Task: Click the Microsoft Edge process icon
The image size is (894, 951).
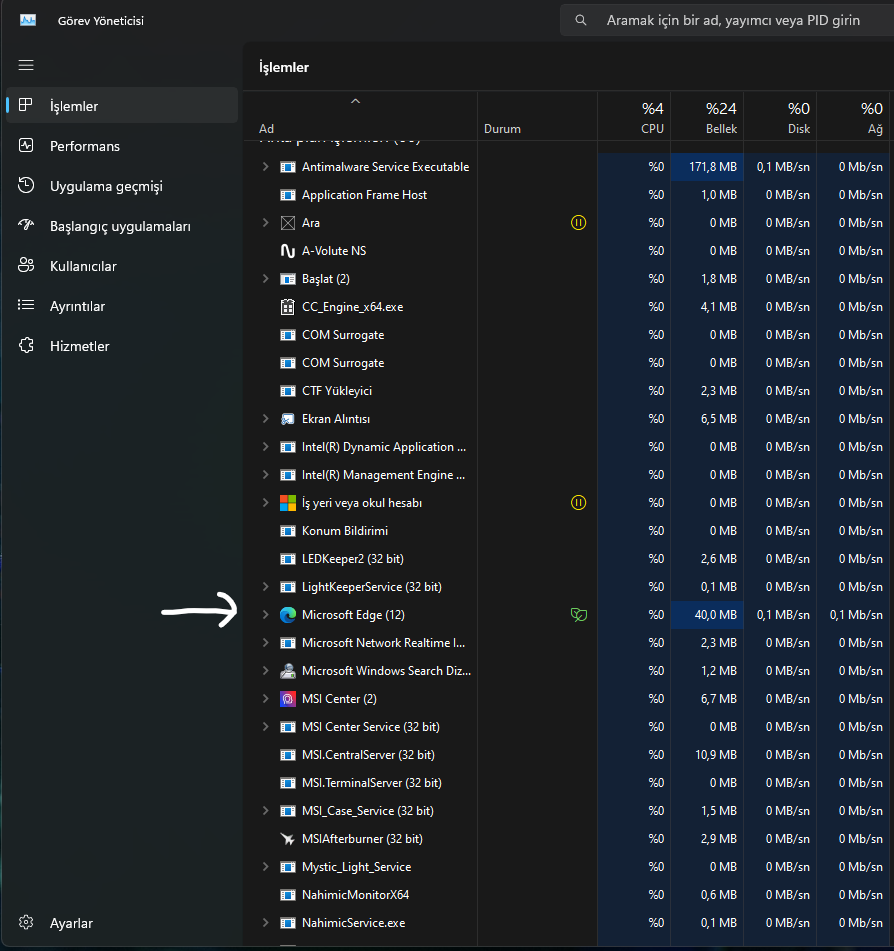Action: 287,614
